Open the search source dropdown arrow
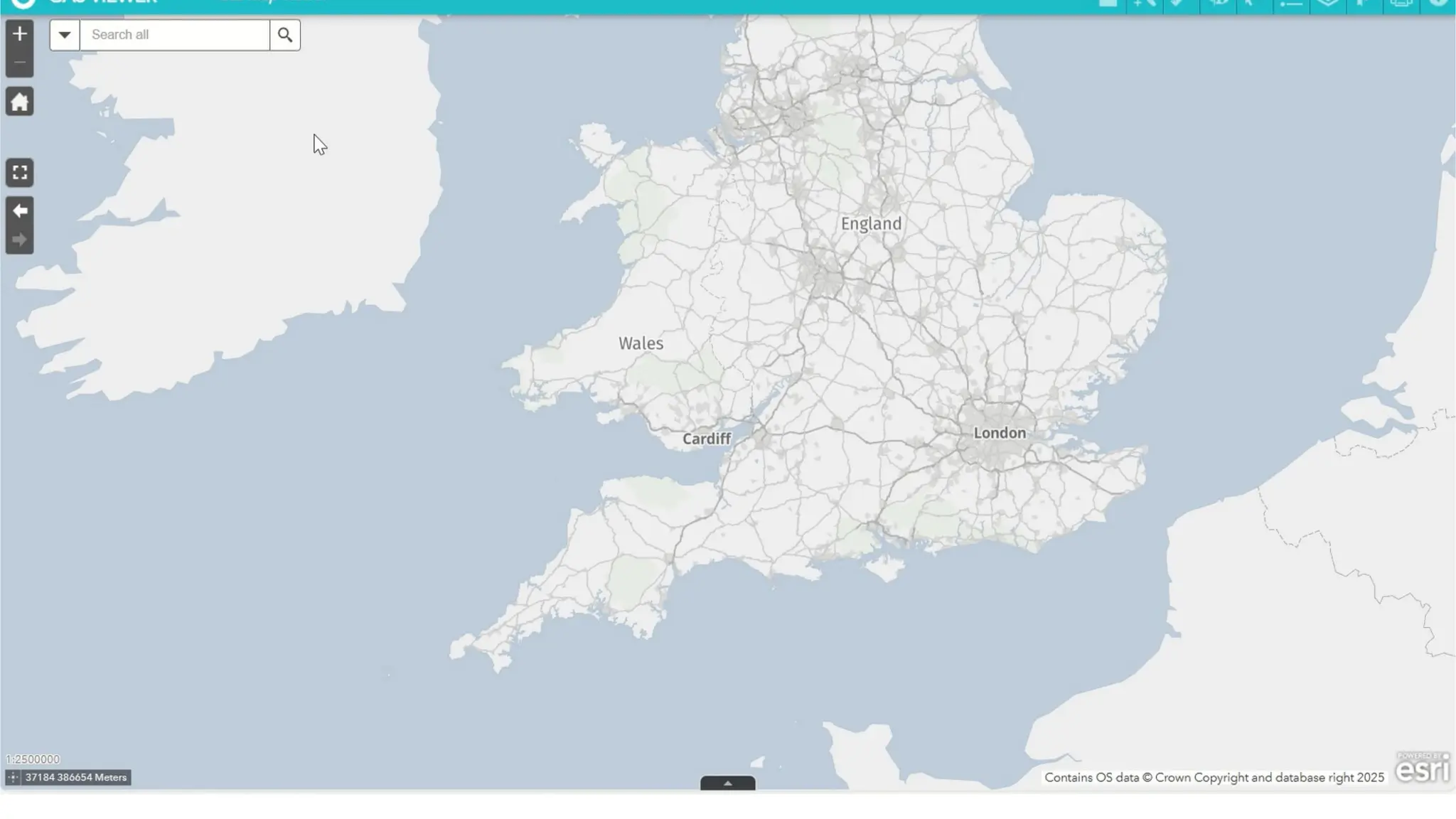 pyautogui.click(x=65, y=35)
